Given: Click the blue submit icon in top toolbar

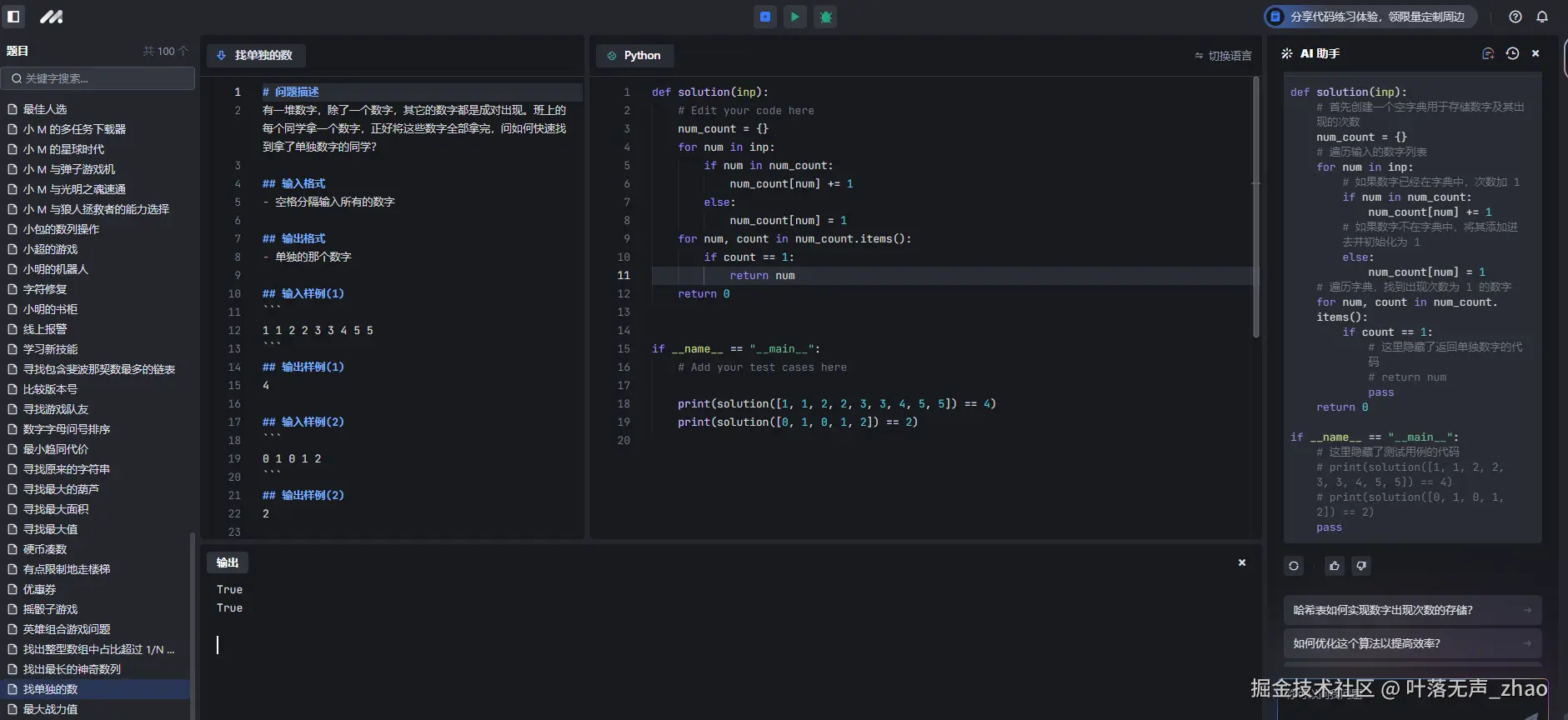Looking at the screenshot, I should [x=765, y=17].
